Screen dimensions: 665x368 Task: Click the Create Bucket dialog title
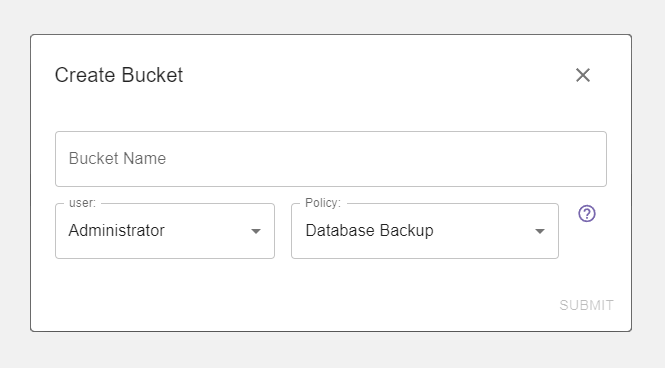click(x=119, y=75)
